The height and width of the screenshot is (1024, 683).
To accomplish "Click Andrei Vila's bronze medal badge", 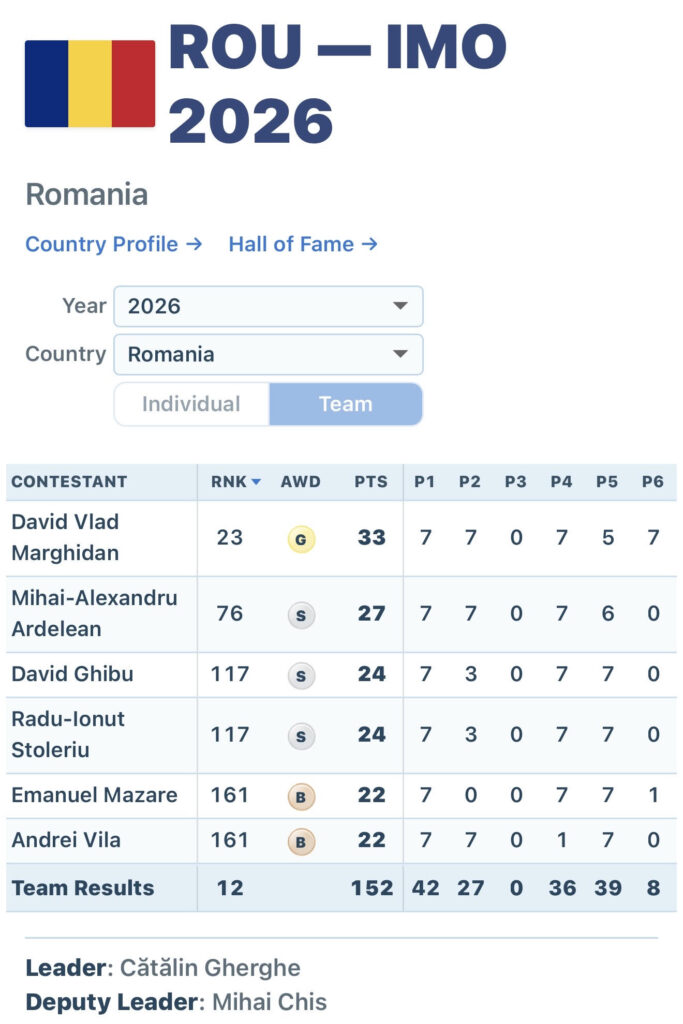I will tap(301, 842).
